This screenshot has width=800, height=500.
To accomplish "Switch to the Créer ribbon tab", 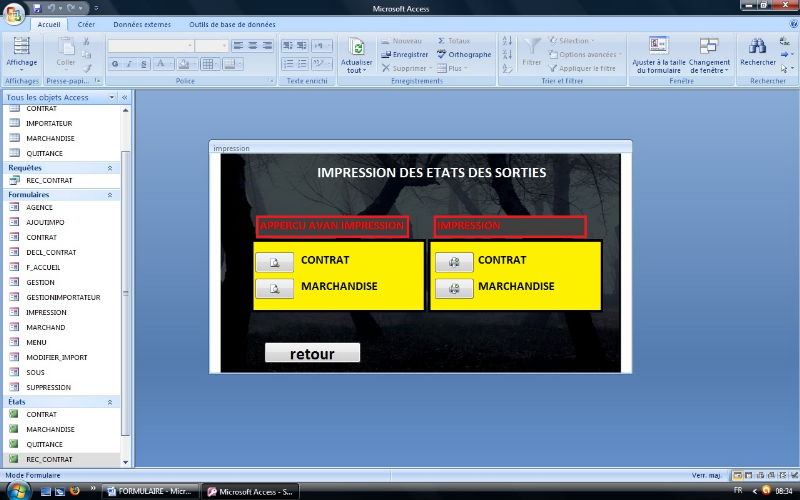I will (87, 23).
